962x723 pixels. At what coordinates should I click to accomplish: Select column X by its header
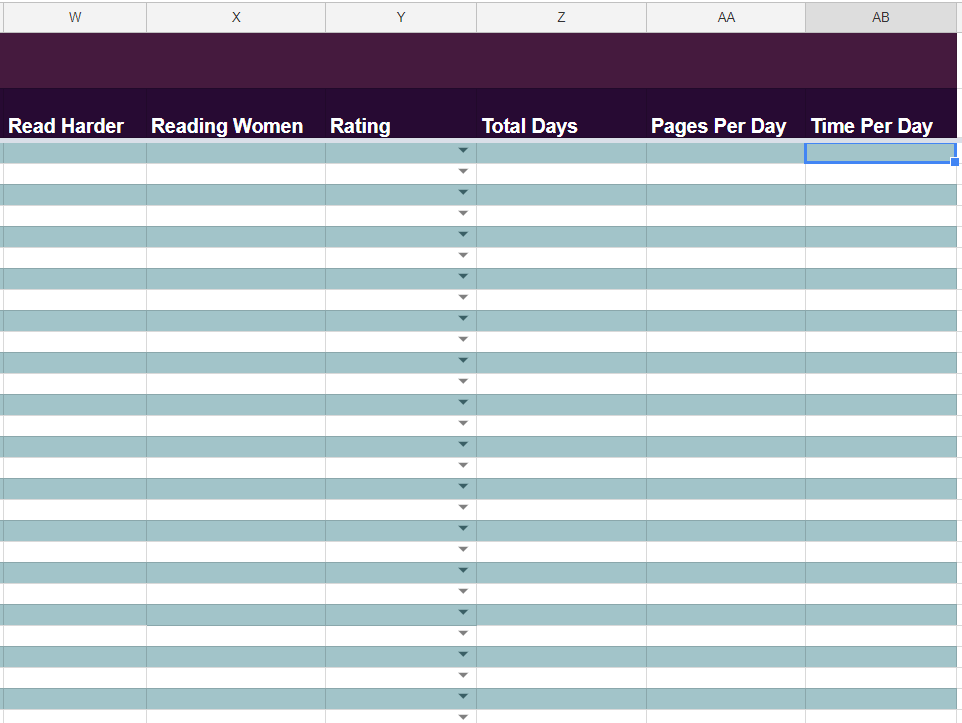[x=236, y=17]
